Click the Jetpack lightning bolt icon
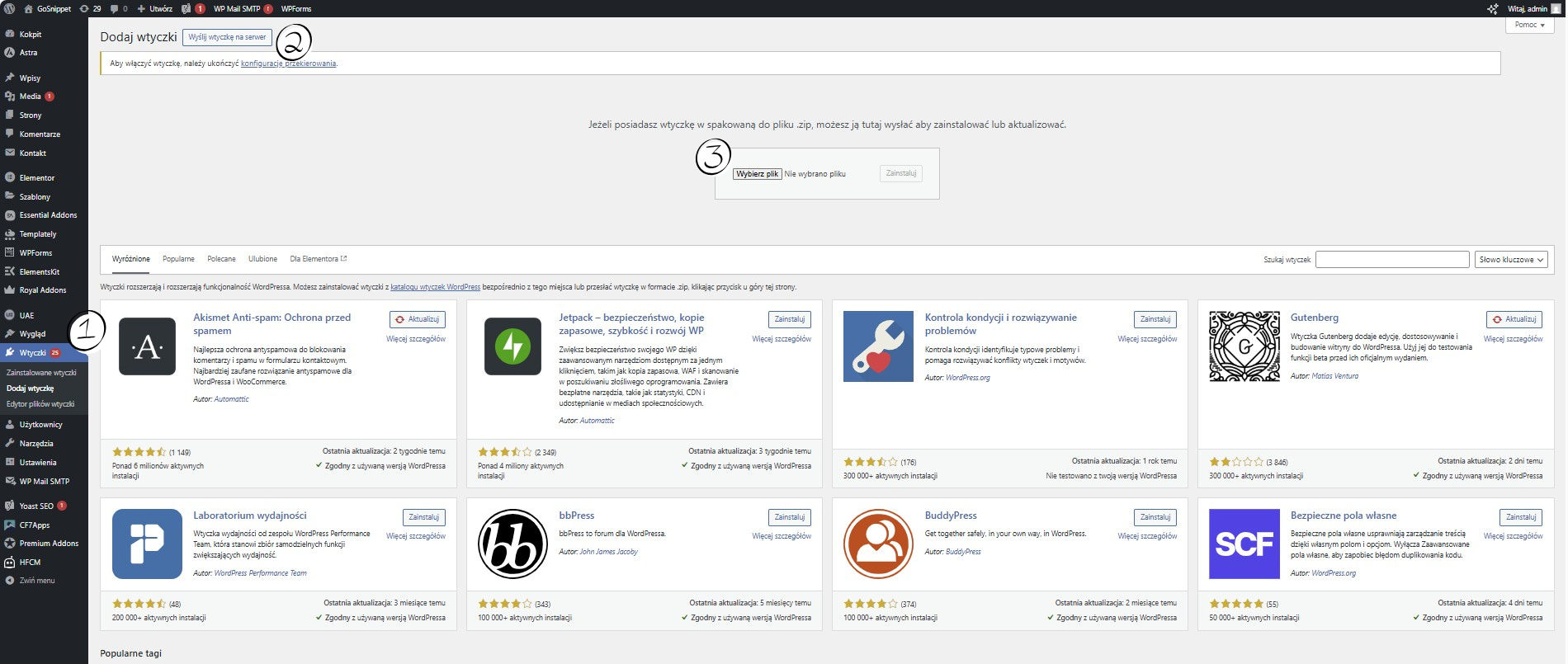 (x=512, y=346)
